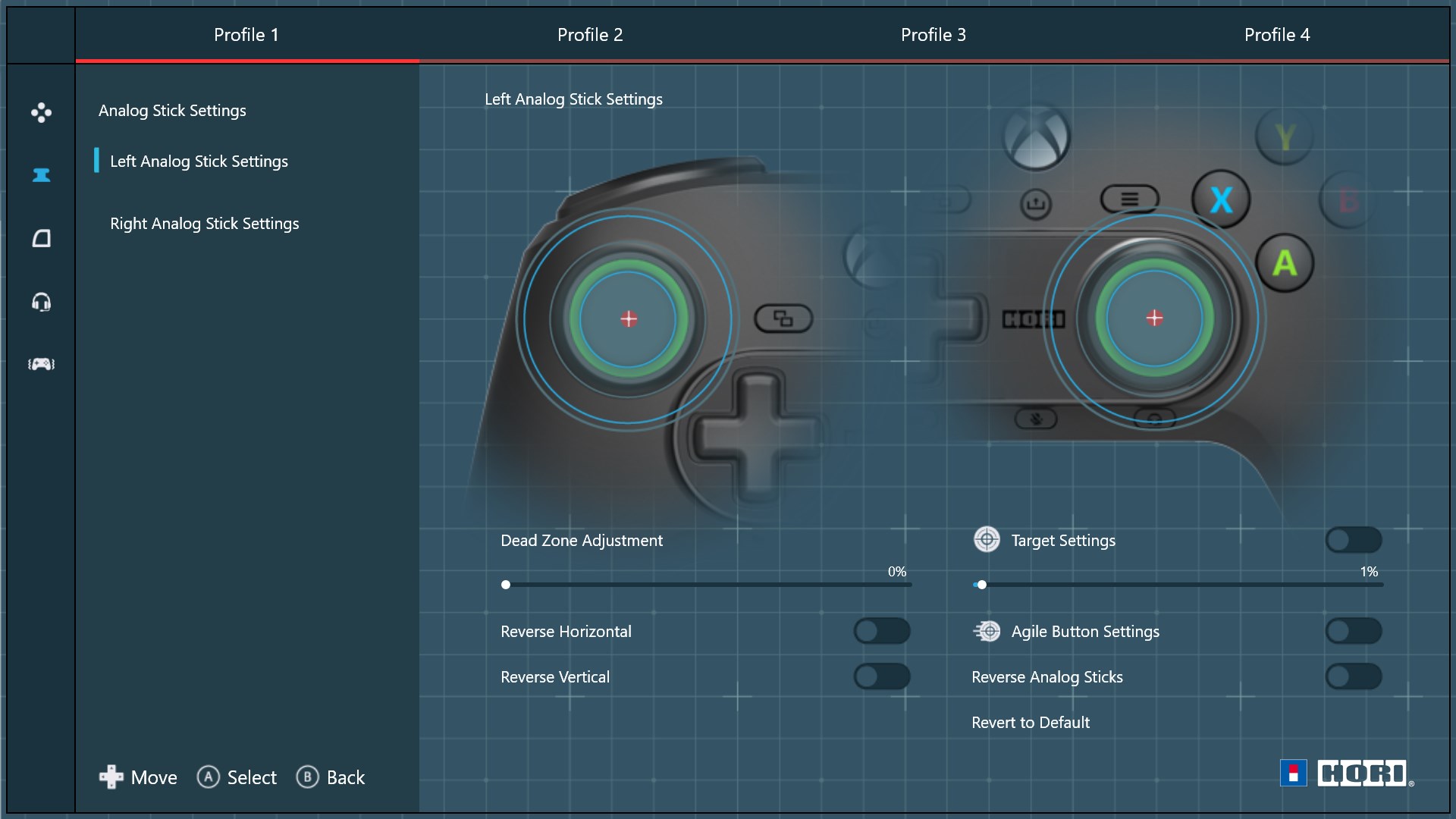Enable the Reverse Horizontal switch
Viewport: 1456px width, 819px height.
coord(882,631)
